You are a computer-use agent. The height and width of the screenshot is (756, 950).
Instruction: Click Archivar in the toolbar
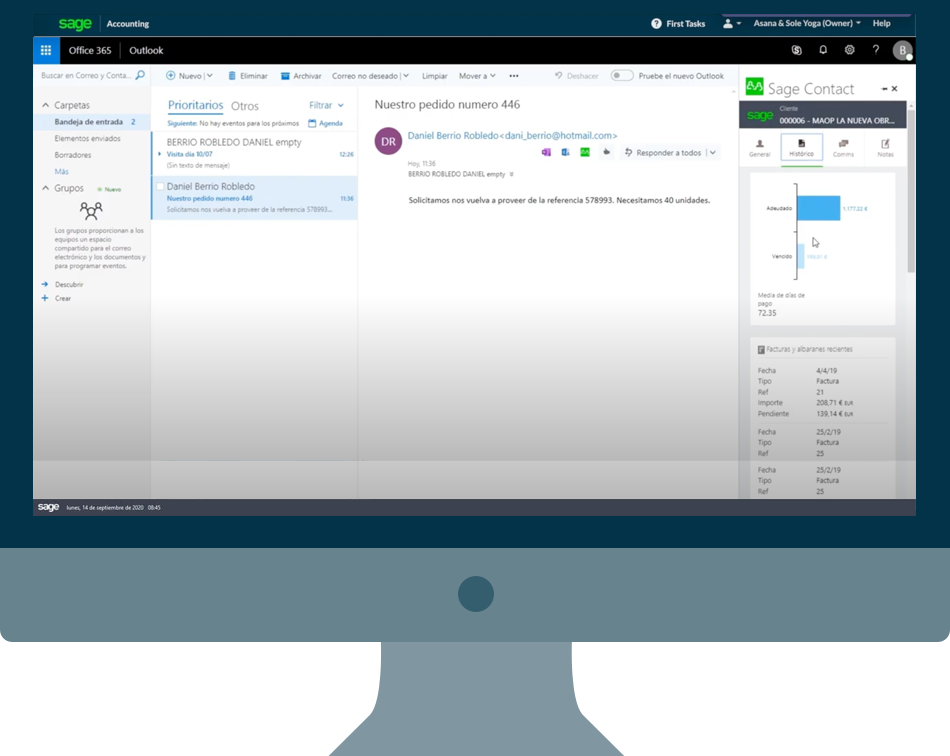[x=301, y=76]
